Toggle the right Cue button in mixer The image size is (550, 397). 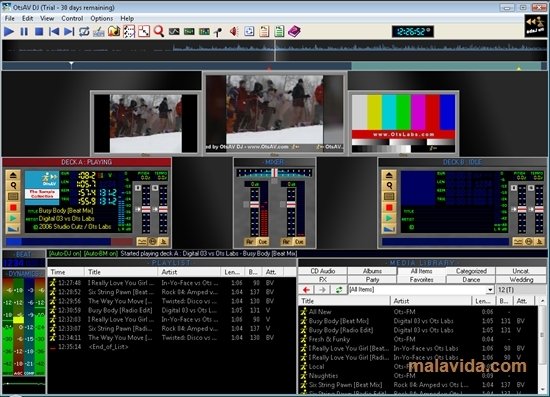pyautogui.click(x=299, y=242)
